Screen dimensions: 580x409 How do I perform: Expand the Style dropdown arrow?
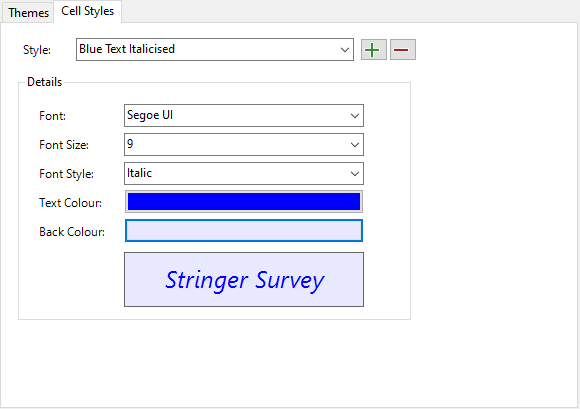tap(345, 50)
